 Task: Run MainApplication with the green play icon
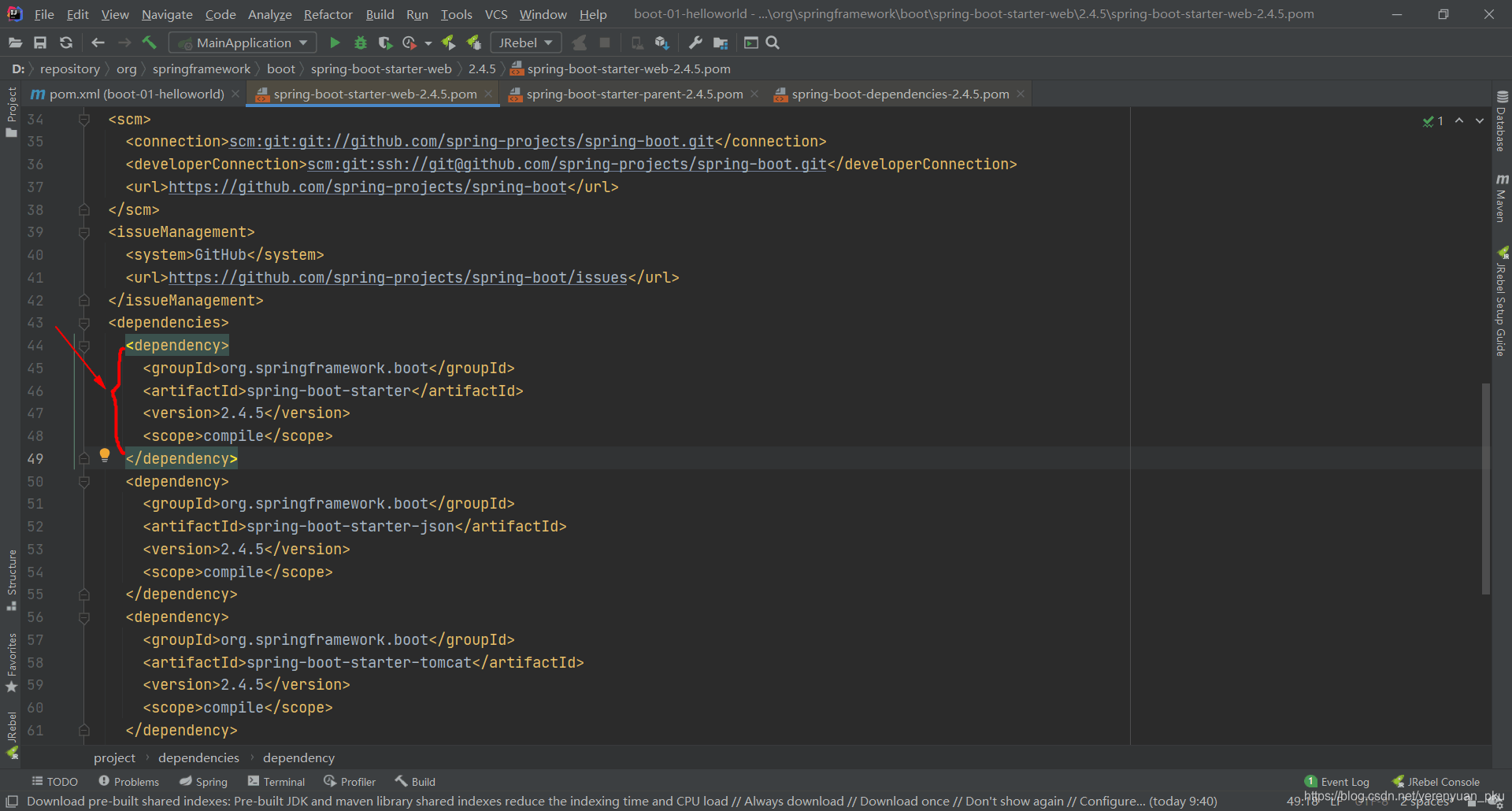(335, 43)
